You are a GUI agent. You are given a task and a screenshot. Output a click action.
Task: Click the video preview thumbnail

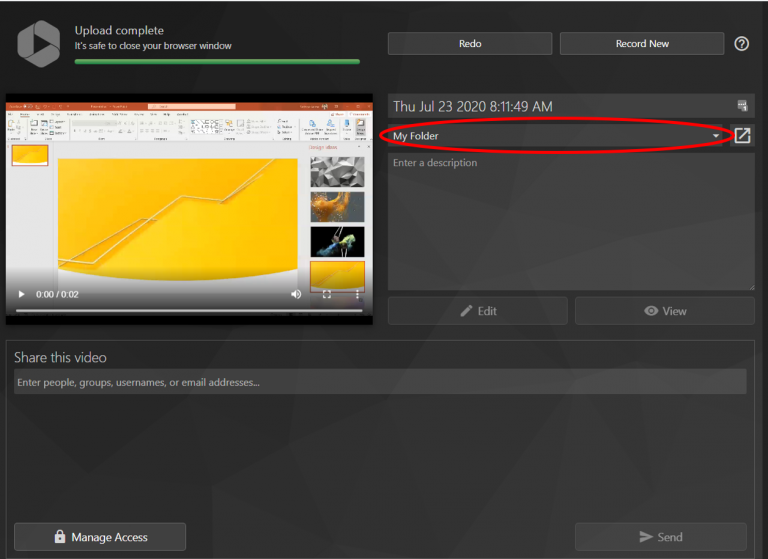coord(189,209)
